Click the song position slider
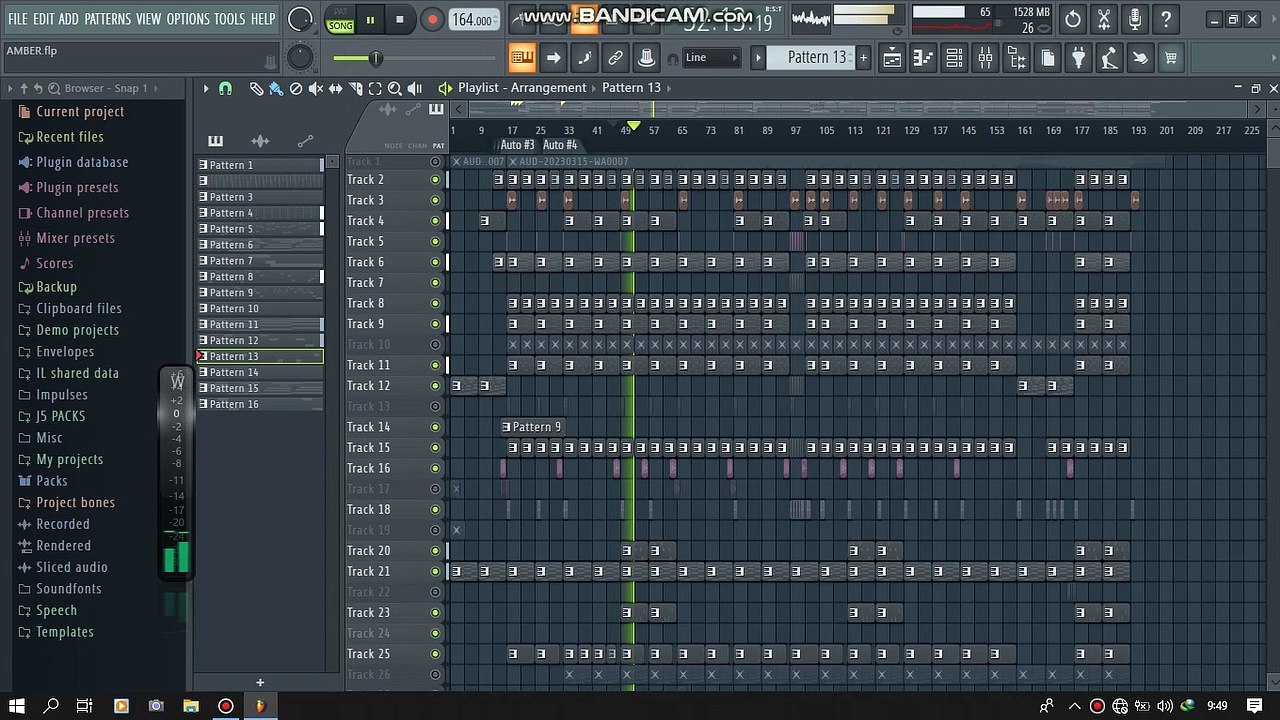This screenshot has width=1280, height=720. (x=417, y=59)
